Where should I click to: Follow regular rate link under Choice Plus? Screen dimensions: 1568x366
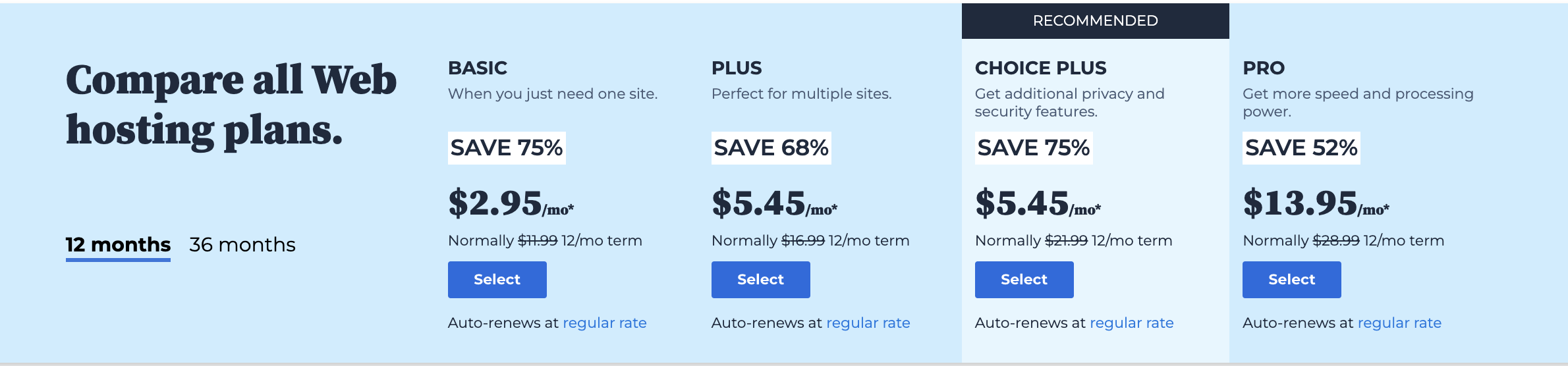point(1131,323)
